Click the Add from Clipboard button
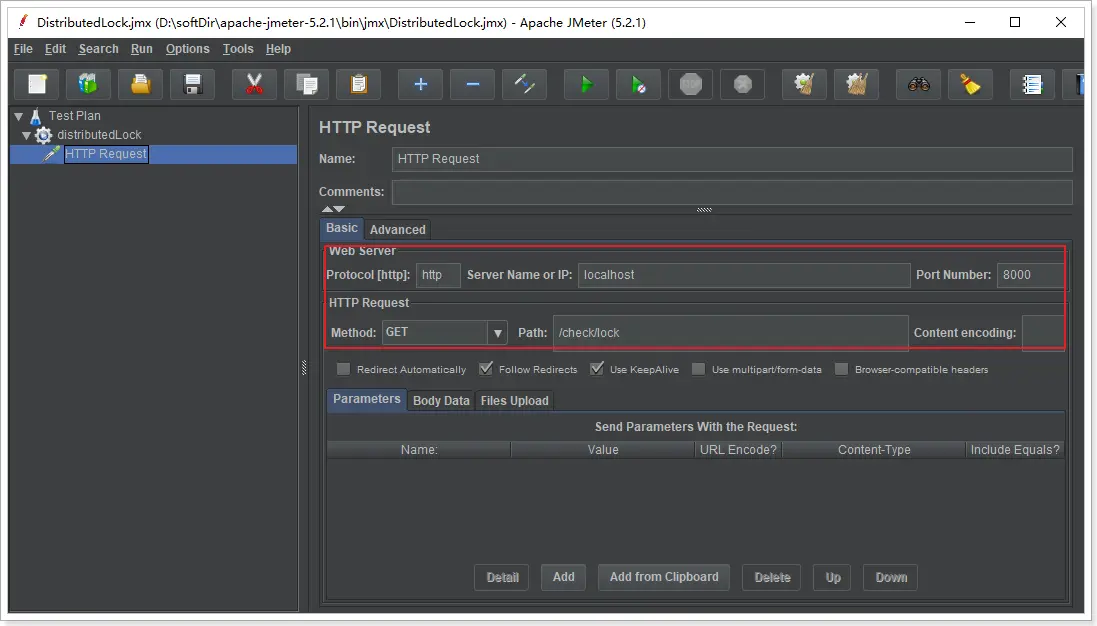Image resolution: width=1097 pixels, height=626 pixels. click(x=664, y=577)
